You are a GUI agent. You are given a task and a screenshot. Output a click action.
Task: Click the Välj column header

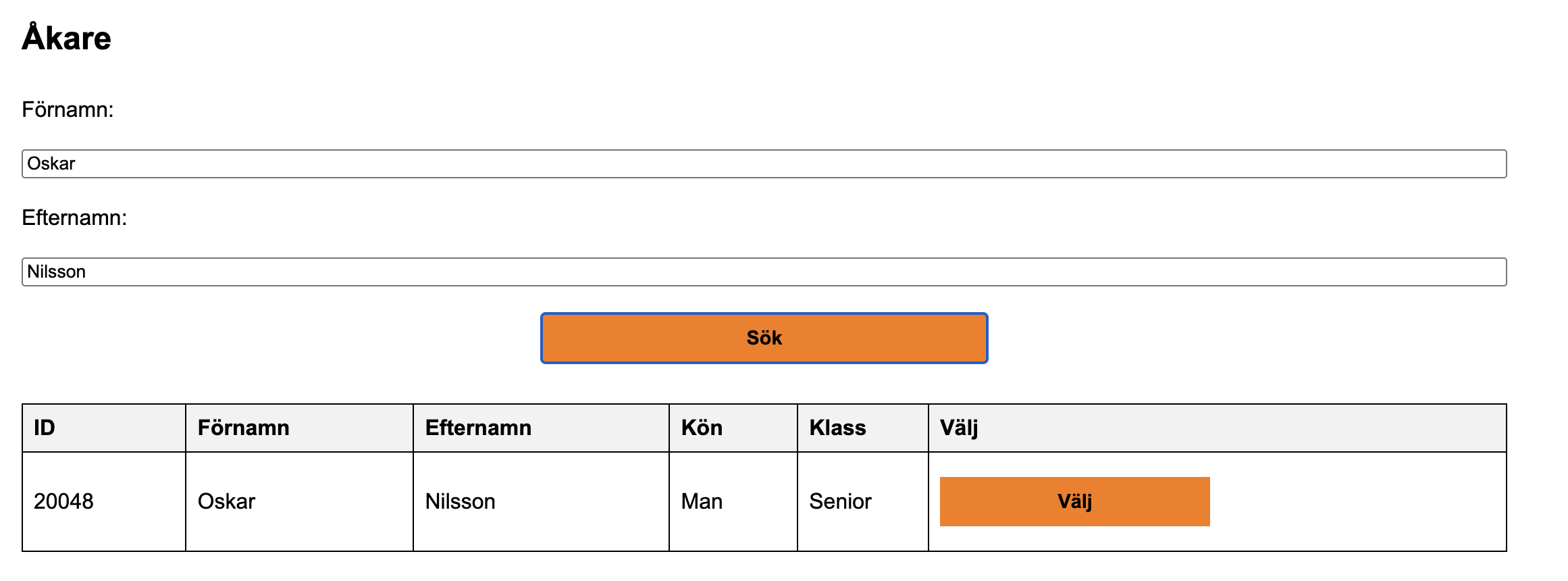[x=959, y=428]
